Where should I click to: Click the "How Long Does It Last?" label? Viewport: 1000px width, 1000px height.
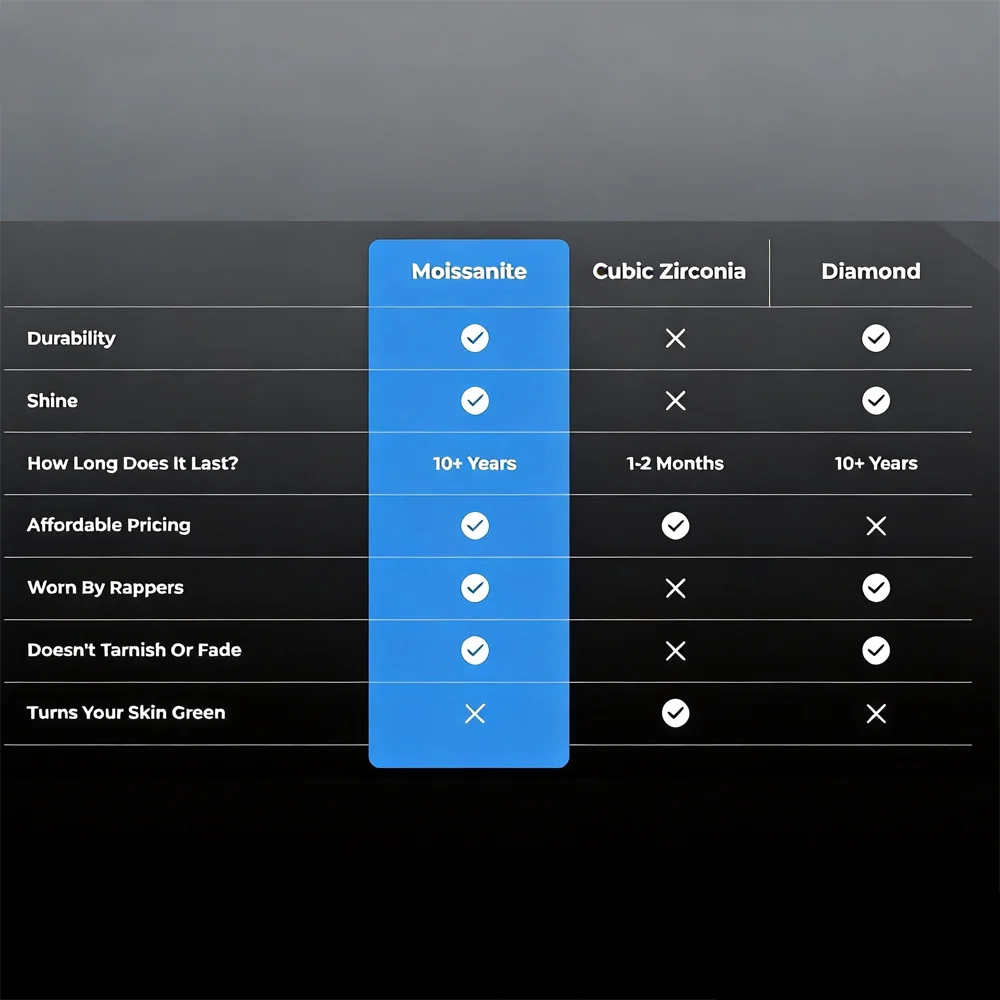tap(132, 463)
